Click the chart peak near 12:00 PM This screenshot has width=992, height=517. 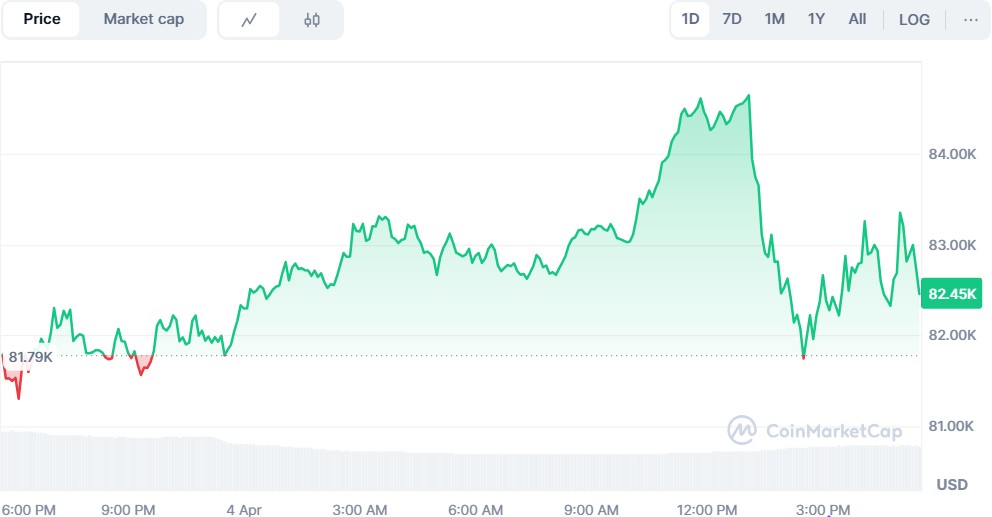pyautogui.click(x=748, y=96)
